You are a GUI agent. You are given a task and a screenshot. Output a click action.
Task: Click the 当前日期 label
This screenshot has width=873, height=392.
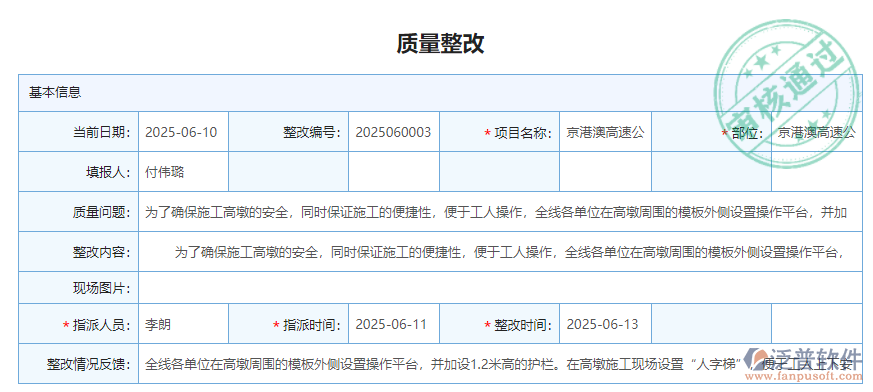(101, 133)
